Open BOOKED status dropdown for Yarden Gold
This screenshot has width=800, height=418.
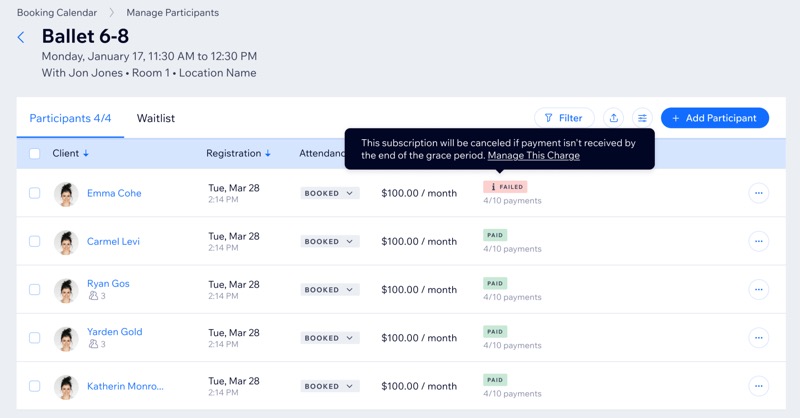tap(330, 338)
